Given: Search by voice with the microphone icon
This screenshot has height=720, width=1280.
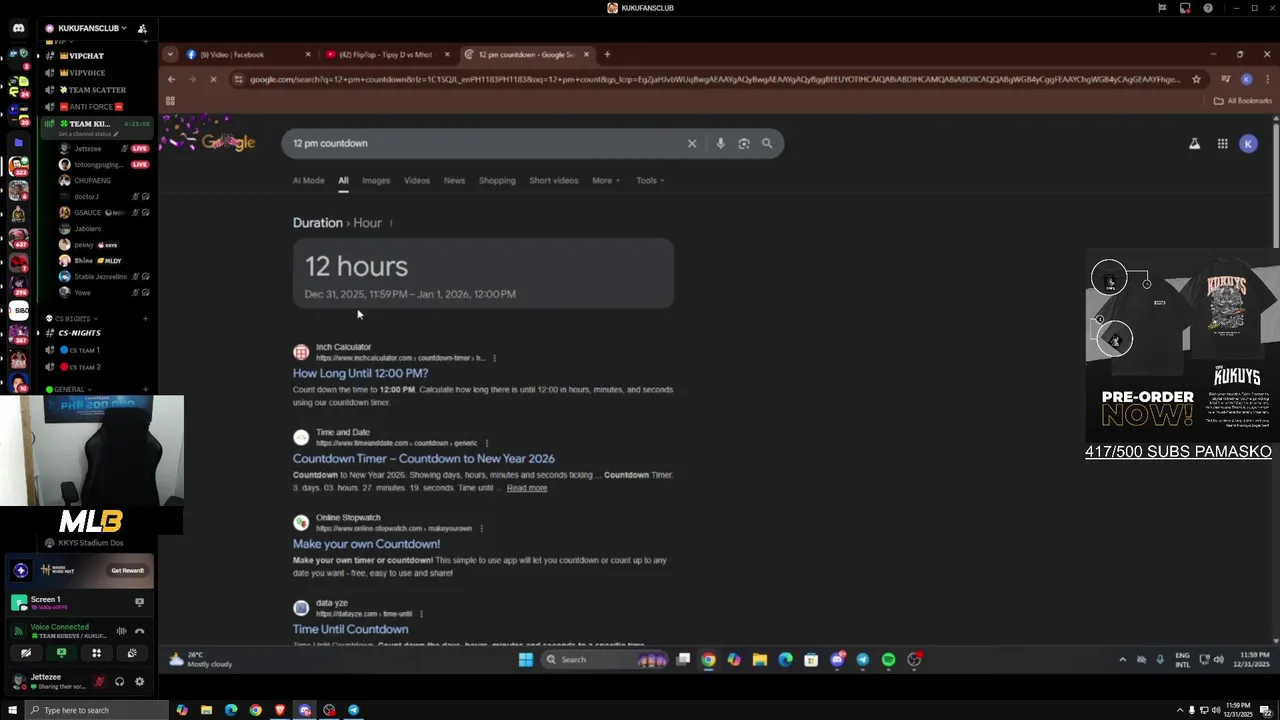Looking at the screenshot, I should point(720,143).
